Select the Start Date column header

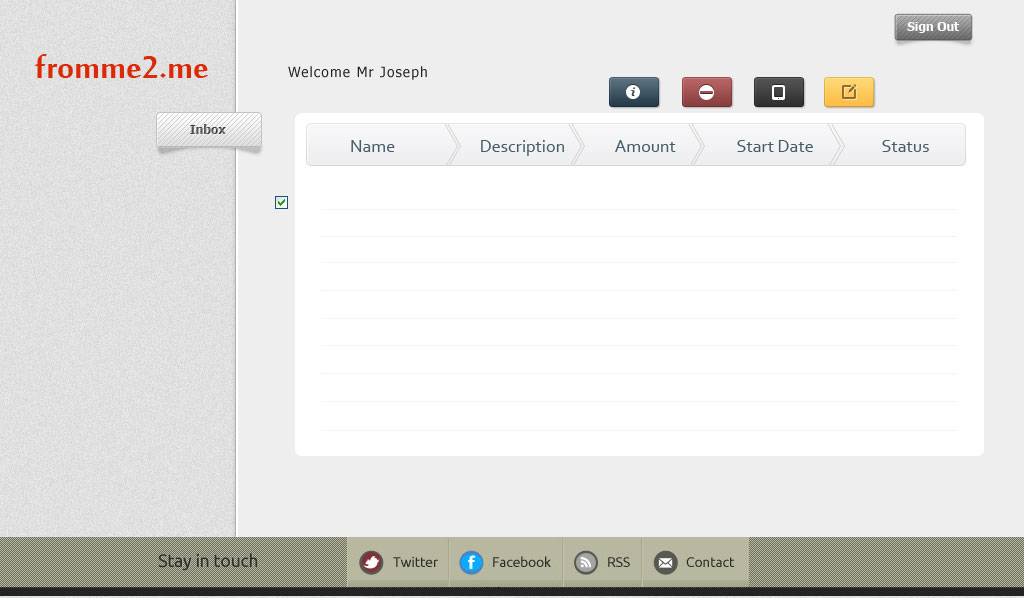click(x=775, y=146)
